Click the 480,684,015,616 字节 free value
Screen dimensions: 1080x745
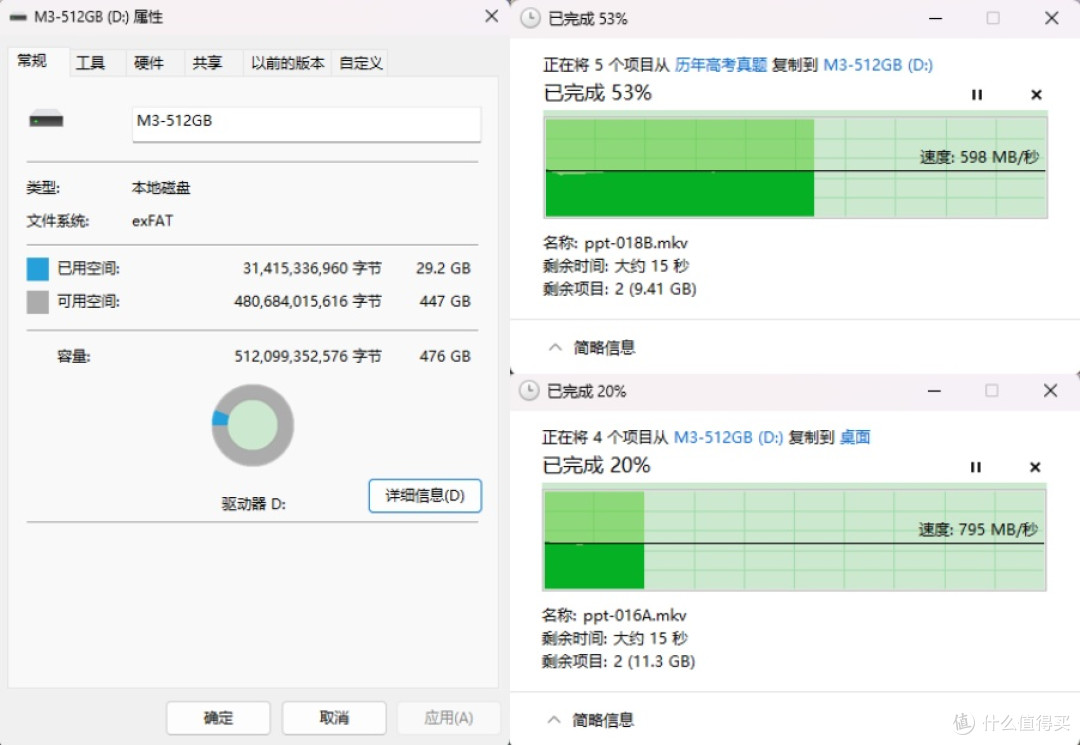(x=308, y=302)
